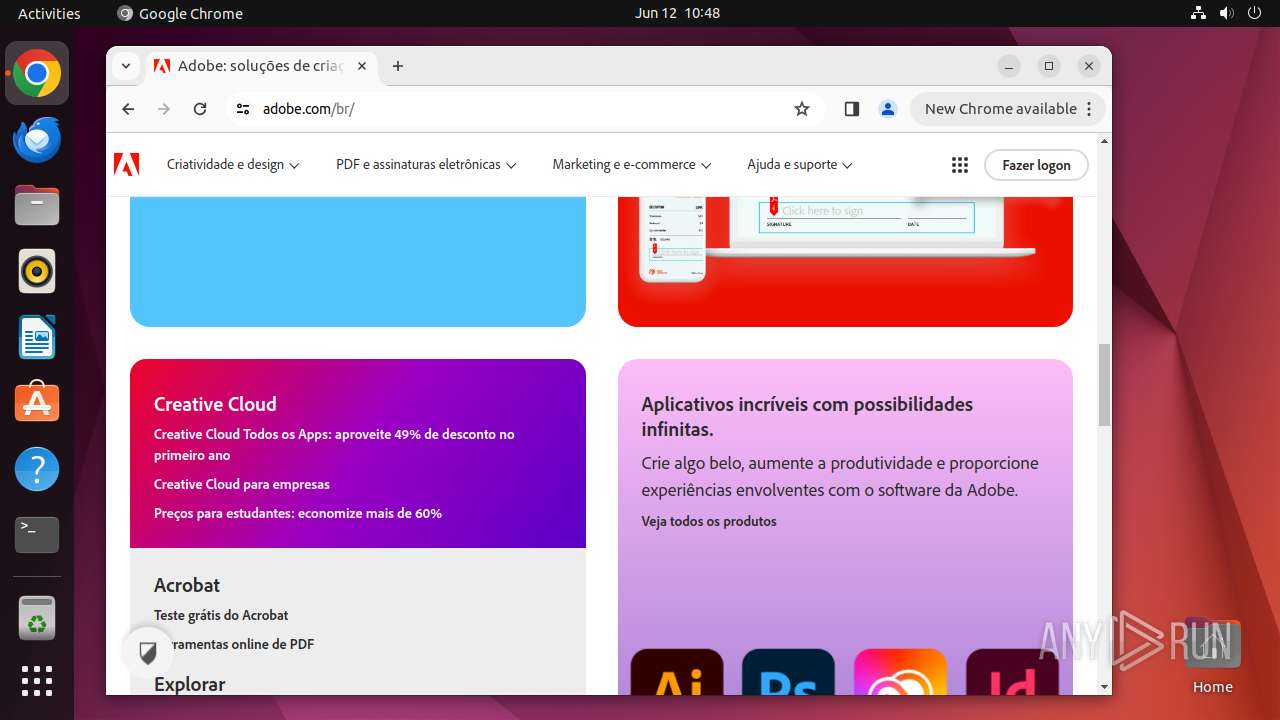Open Preços para estudantes link
The height and width of the screenshot is (720, 1280).
298,513
